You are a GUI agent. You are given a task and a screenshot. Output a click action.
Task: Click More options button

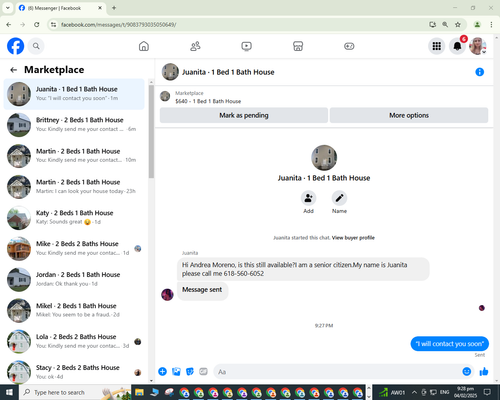pos(409,115)
